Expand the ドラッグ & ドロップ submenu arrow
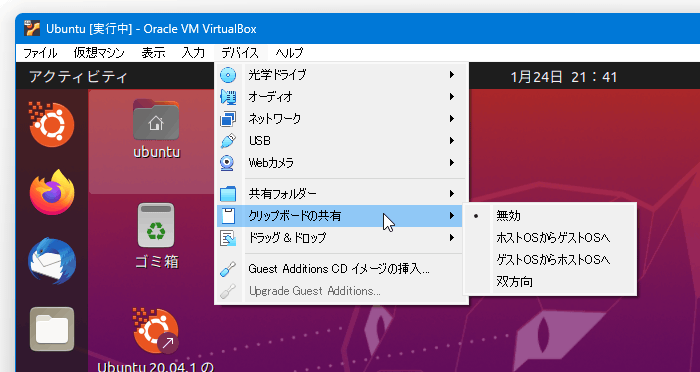Viewport: 700px width, 372px height. [452, 238]
